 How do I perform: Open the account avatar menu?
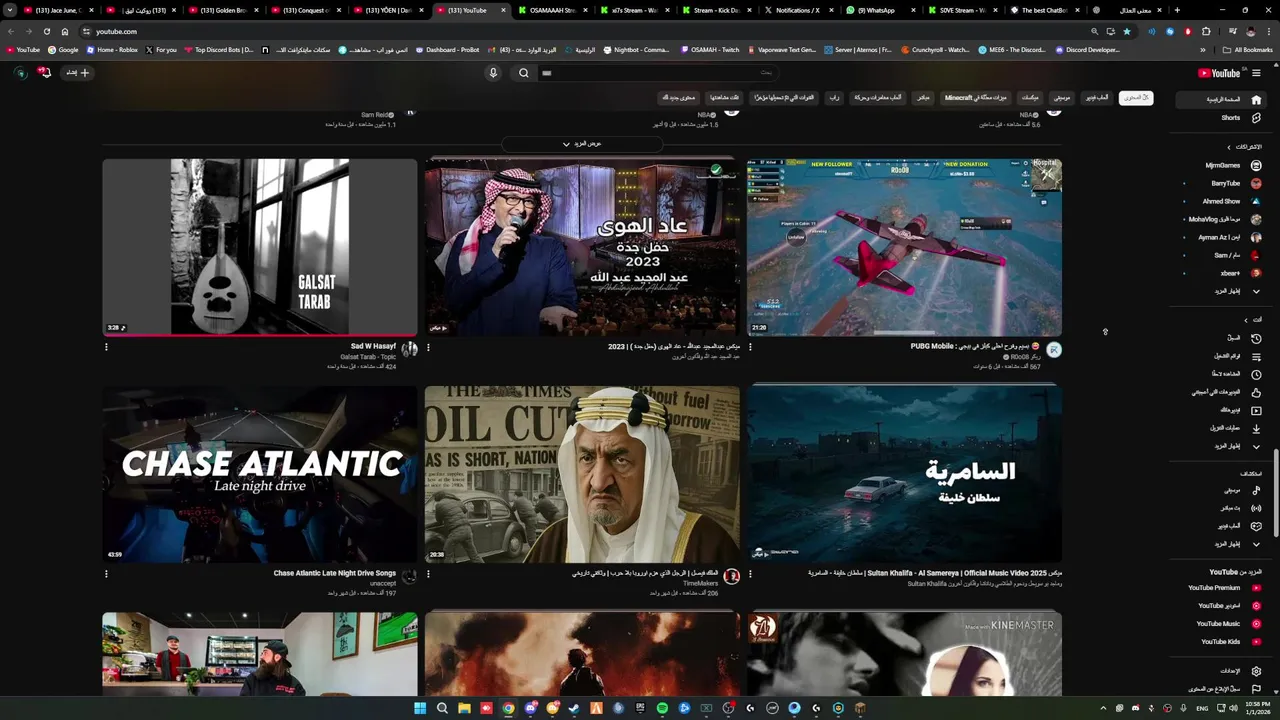pos(20,73)
